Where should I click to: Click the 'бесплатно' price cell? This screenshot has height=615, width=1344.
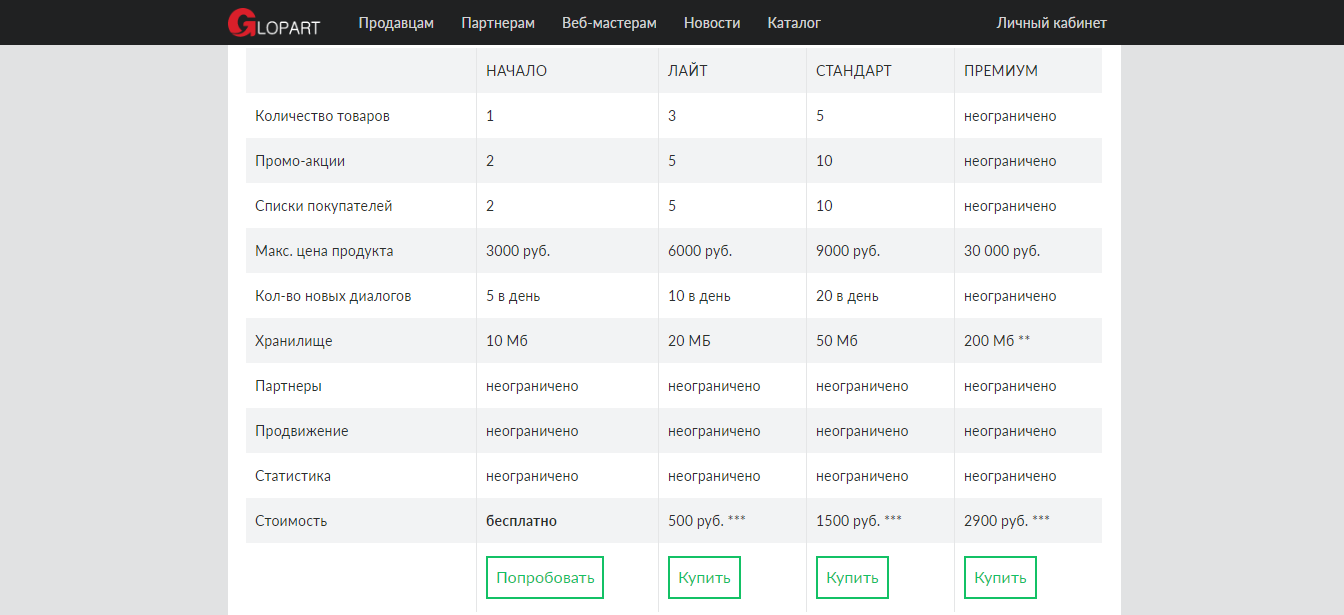click(521, 521)
